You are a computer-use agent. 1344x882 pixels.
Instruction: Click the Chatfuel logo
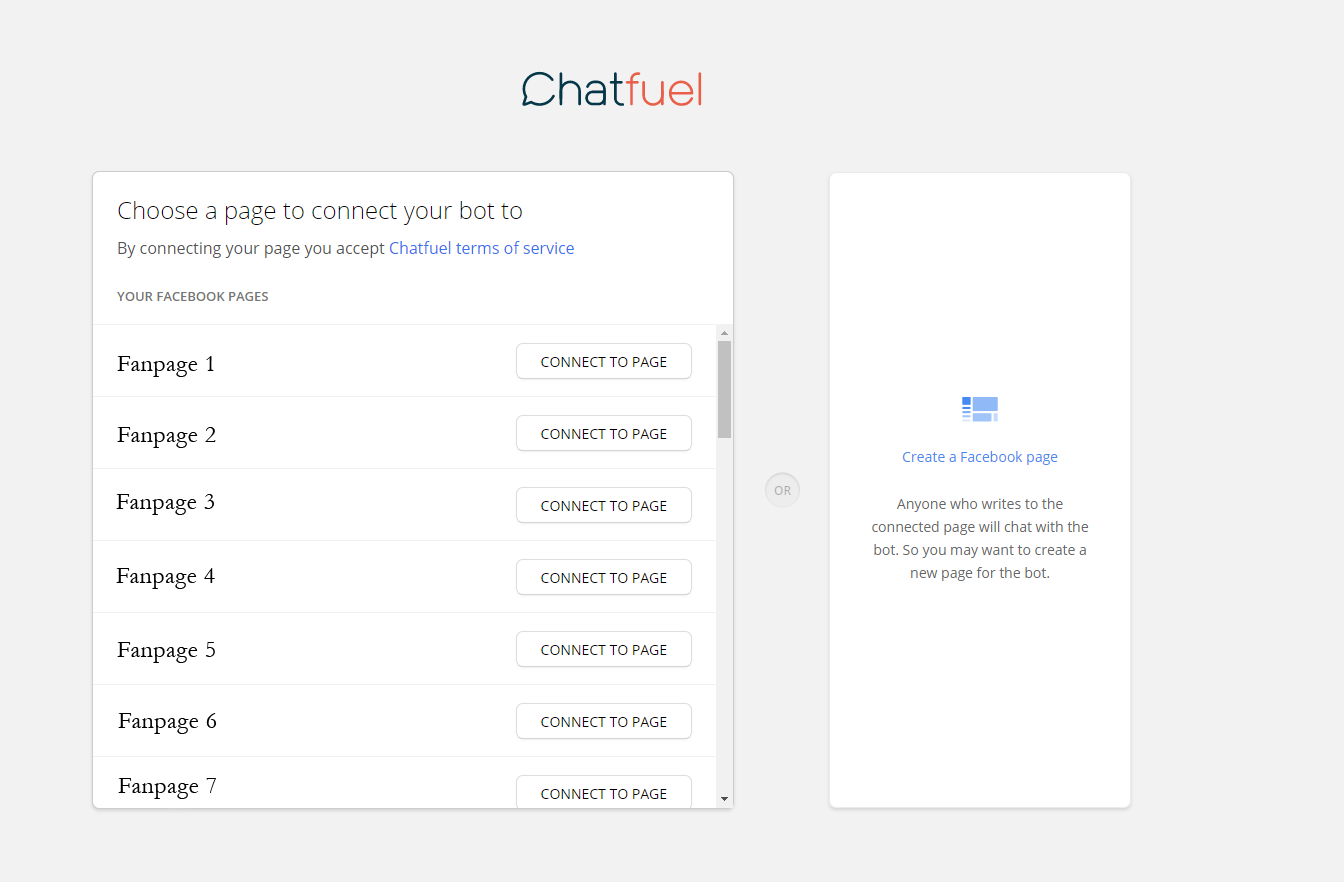coord(612,90)
